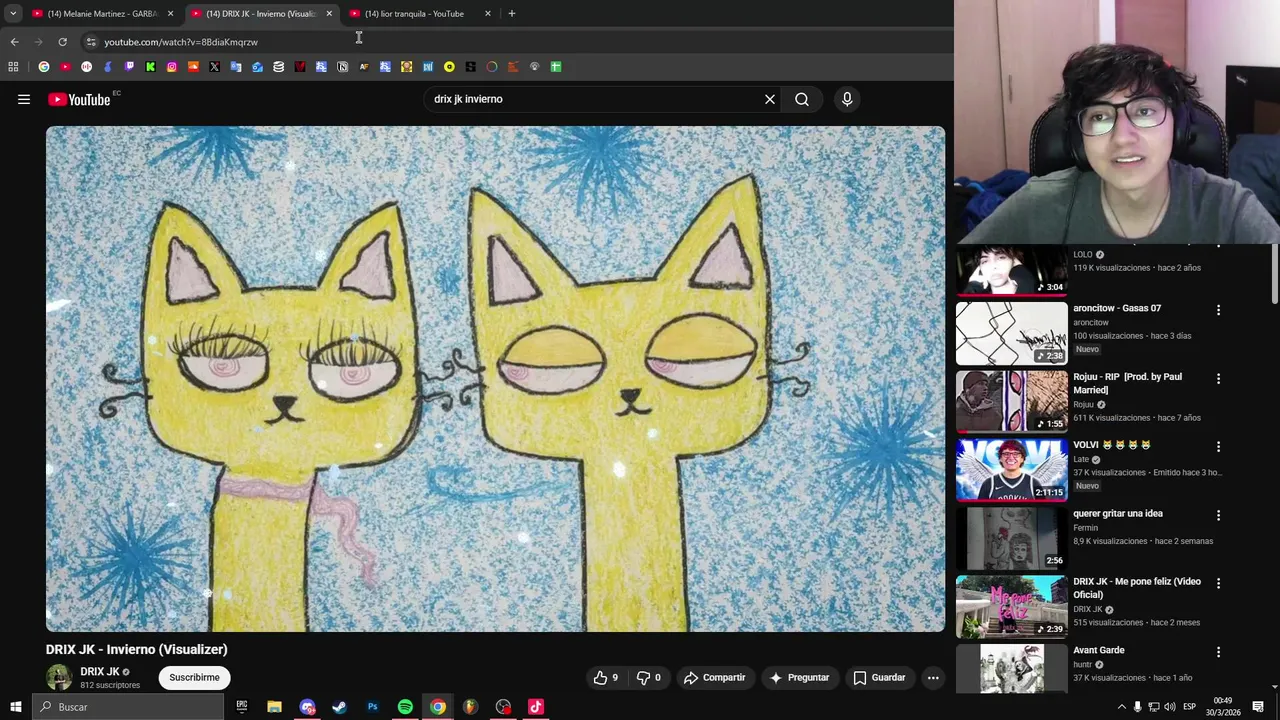Screen dimensions: 1280x720
Task: Open the X (Twitter) bookmark
Action: coord(214,67)
